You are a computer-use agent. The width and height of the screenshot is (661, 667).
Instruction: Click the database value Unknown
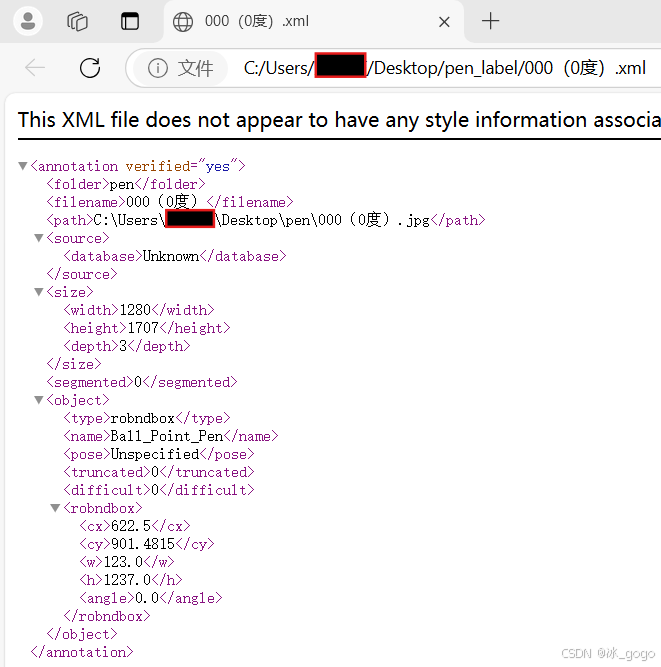171,256
